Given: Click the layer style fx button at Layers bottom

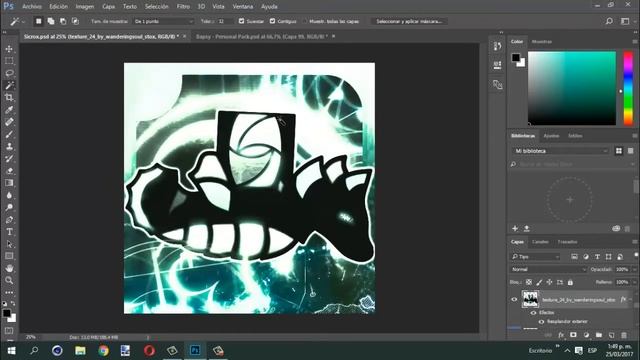Looking at the screenshot, I should (x=561, y=335).
